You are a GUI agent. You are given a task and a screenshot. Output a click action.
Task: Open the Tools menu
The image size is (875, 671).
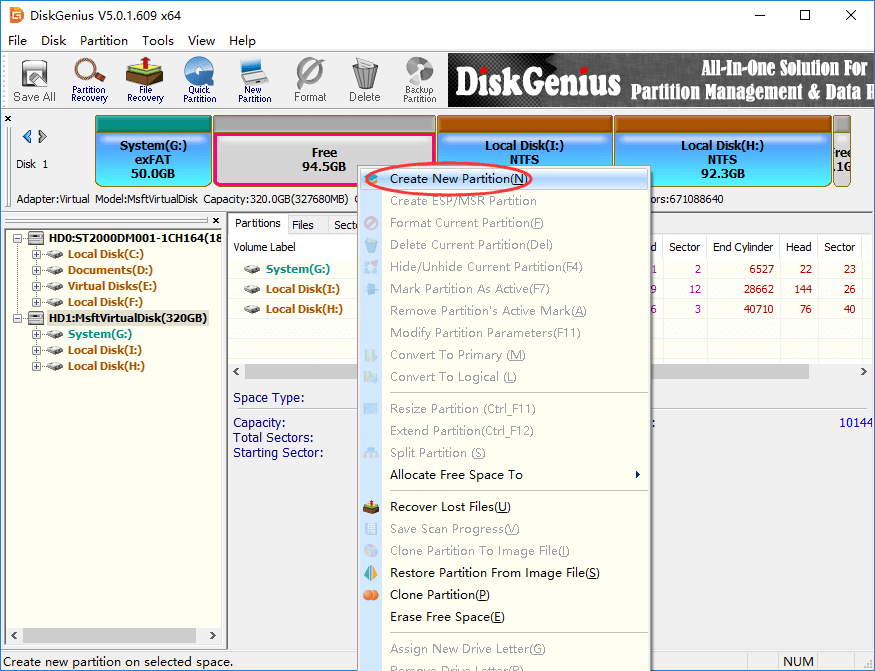coord(157,41)
